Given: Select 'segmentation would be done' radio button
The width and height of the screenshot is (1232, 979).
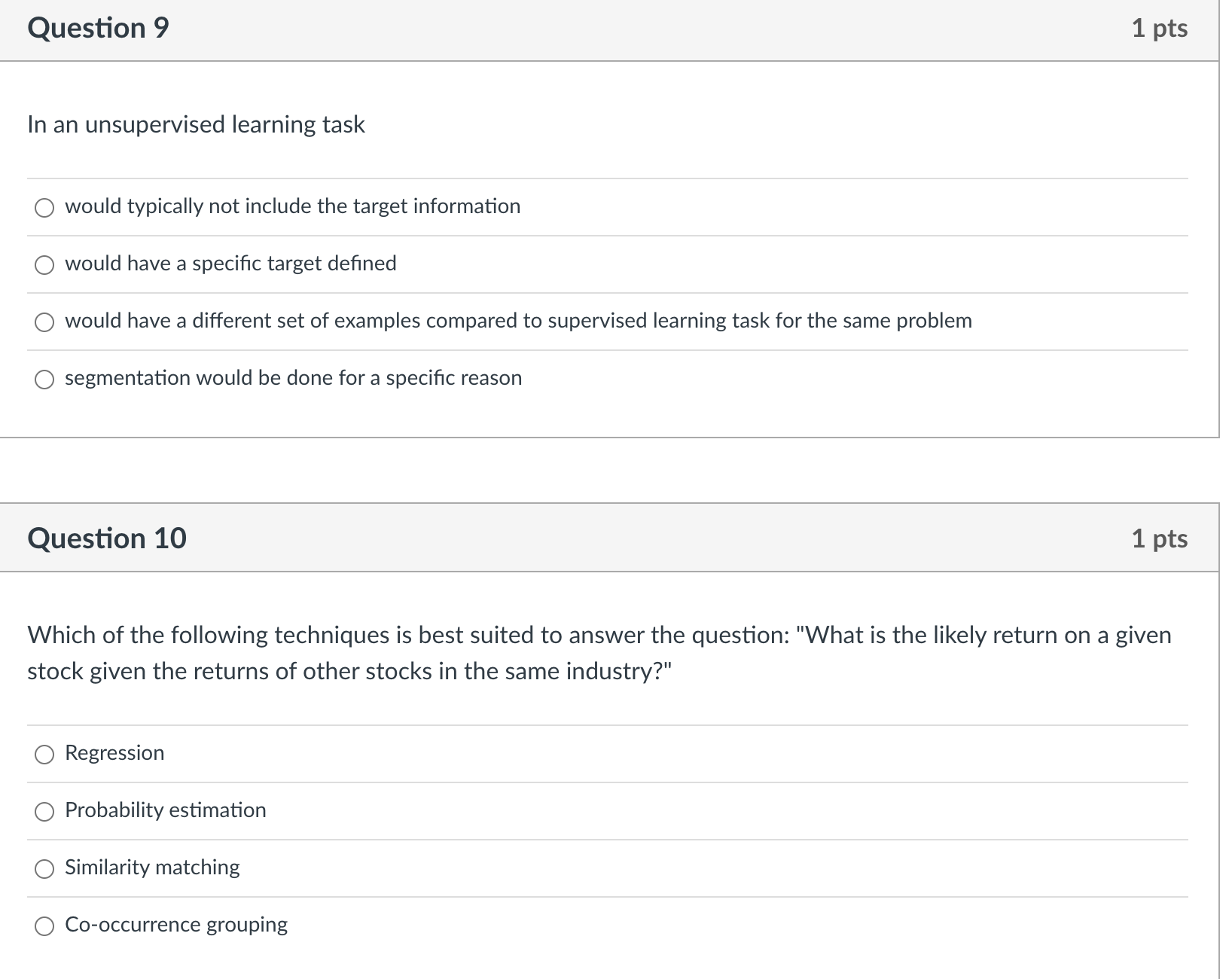Looking at the screenshot, I should (x=44, y=380).
